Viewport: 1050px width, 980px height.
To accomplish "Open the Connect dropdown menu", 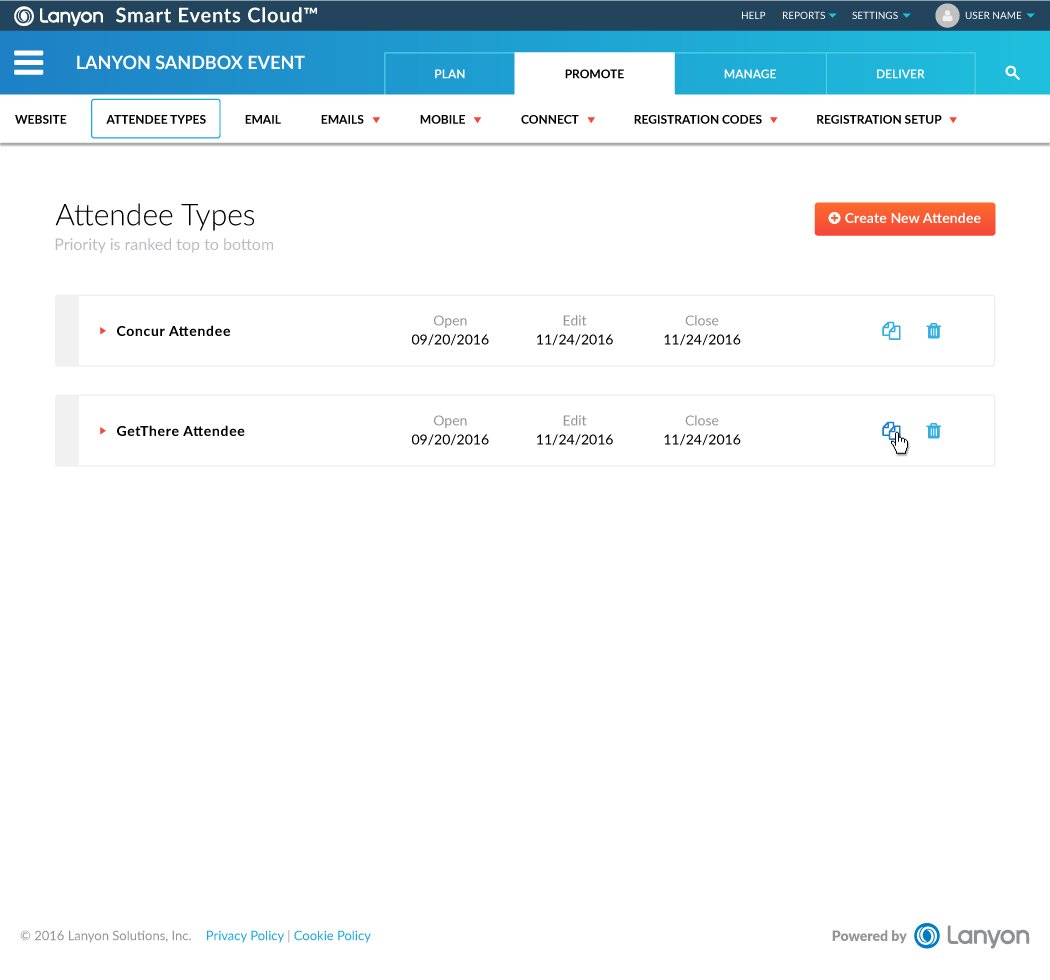I will click(557, 119).
